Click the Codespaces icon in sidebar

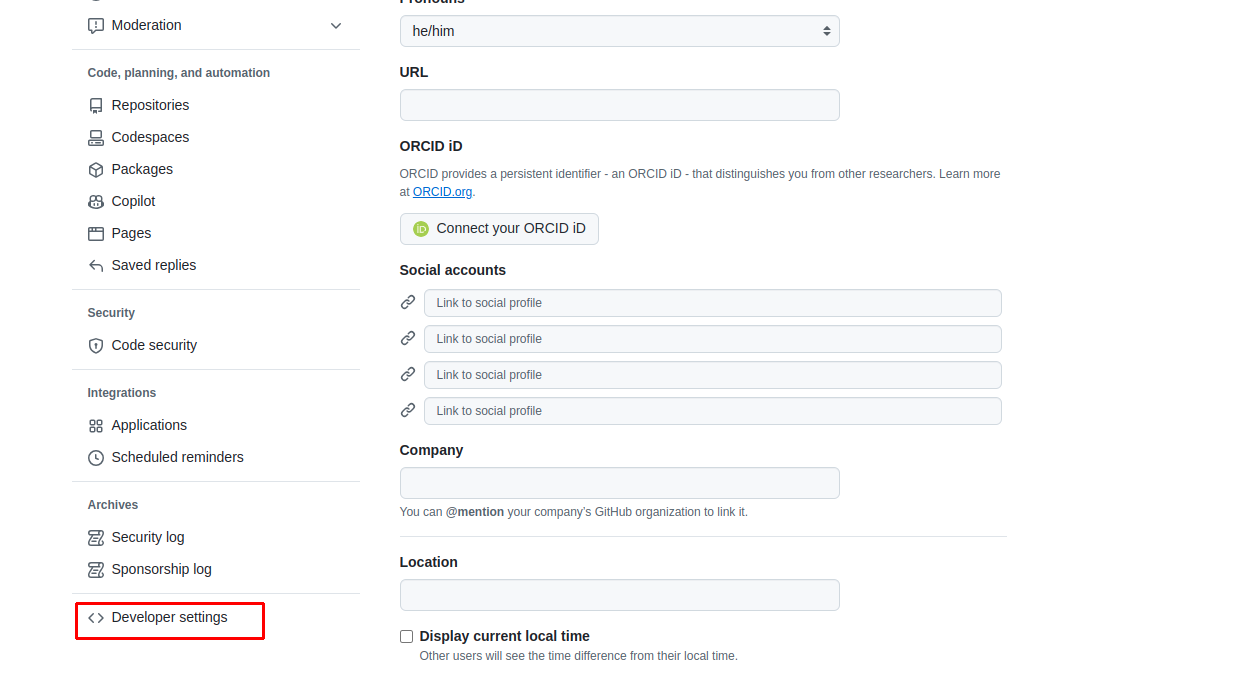click(x=95, y=137)
